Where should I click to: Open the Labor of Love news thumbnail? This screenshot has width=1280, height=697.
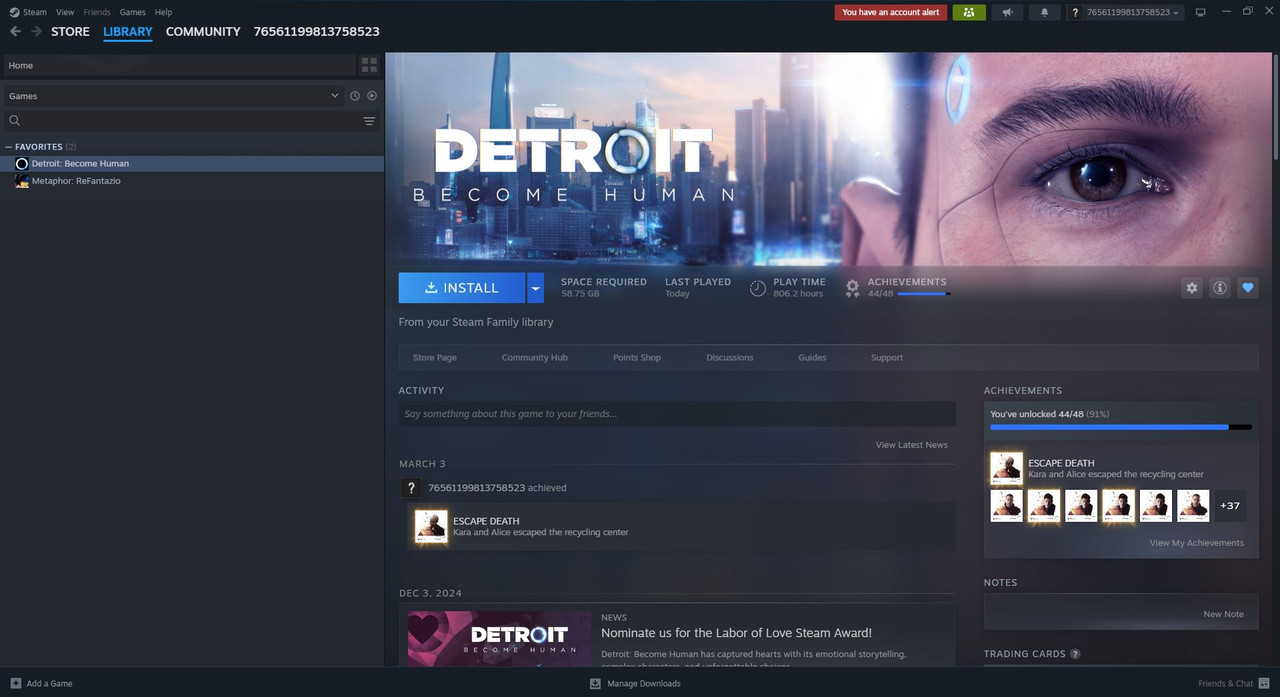click(x=499, y=639)
